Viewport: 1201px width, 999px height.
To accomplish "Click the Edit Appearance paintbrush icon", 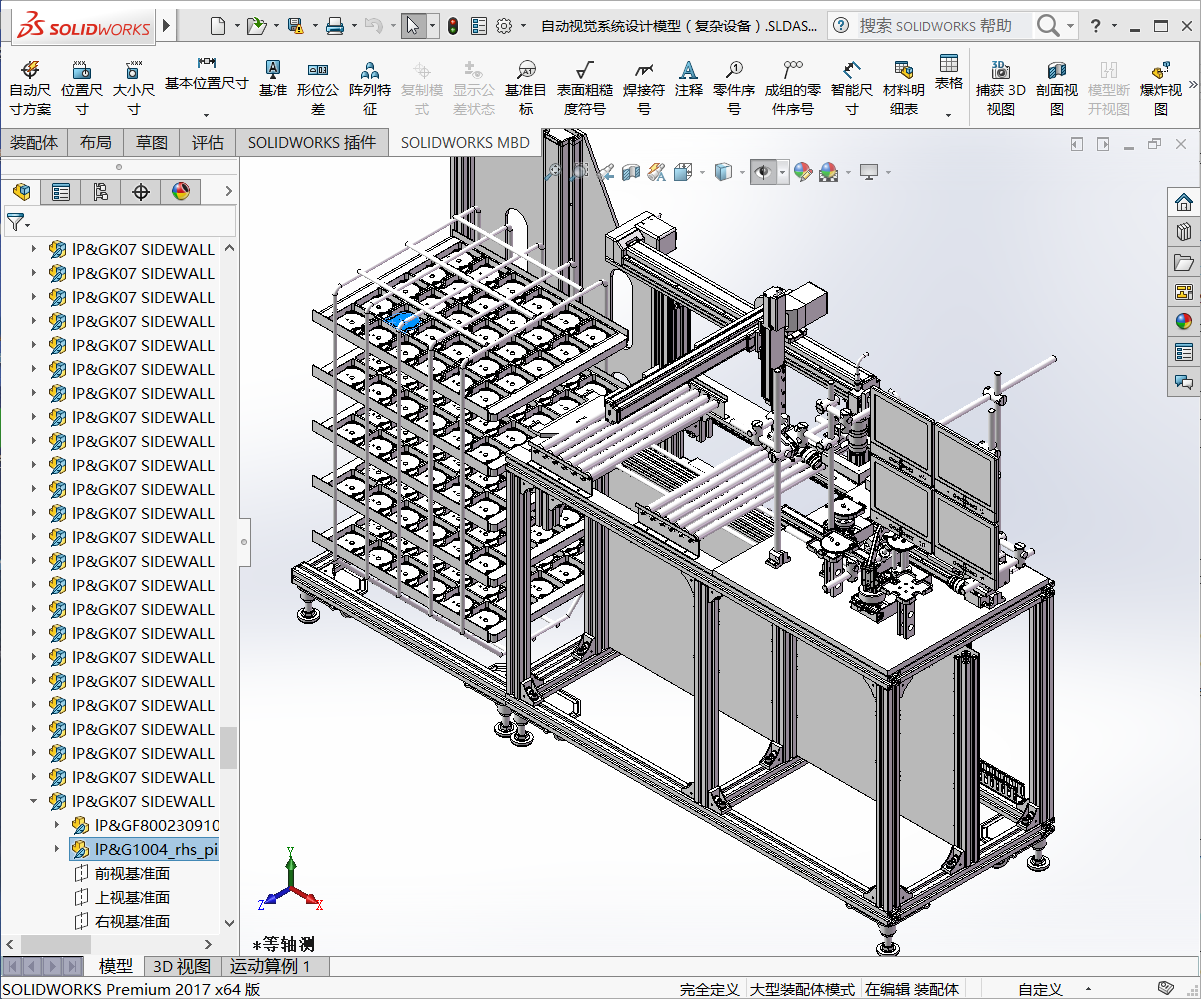I will tap(803, 171).
